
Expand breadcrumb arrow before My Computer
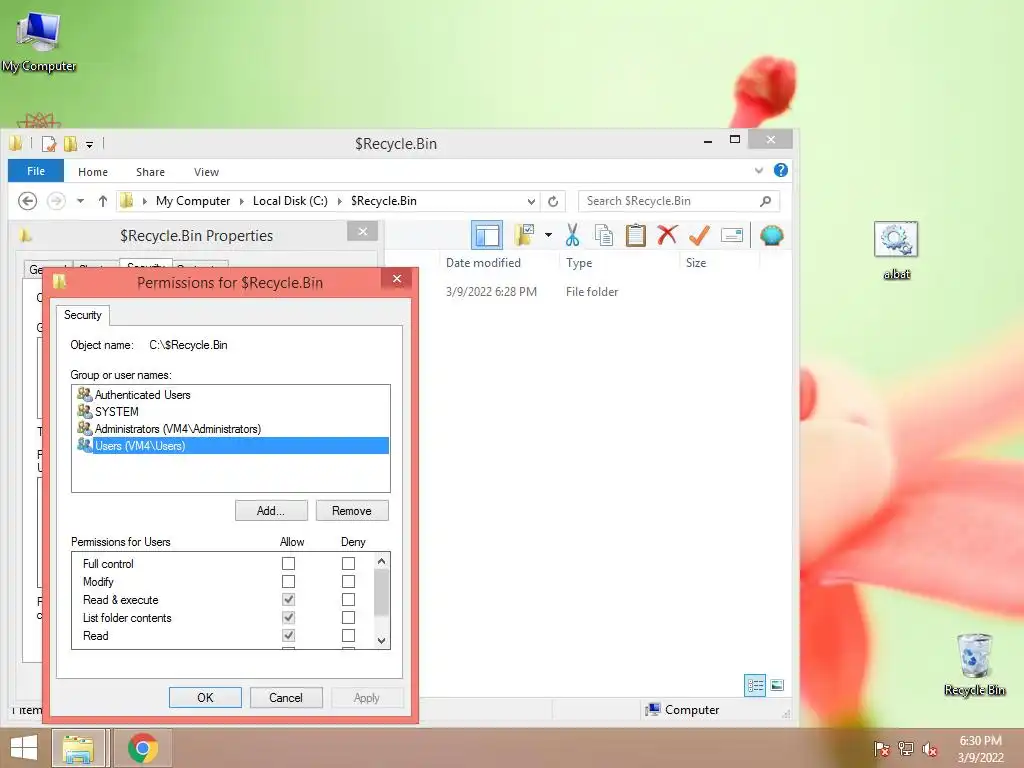pyautogui.click(x=144, y=201)
